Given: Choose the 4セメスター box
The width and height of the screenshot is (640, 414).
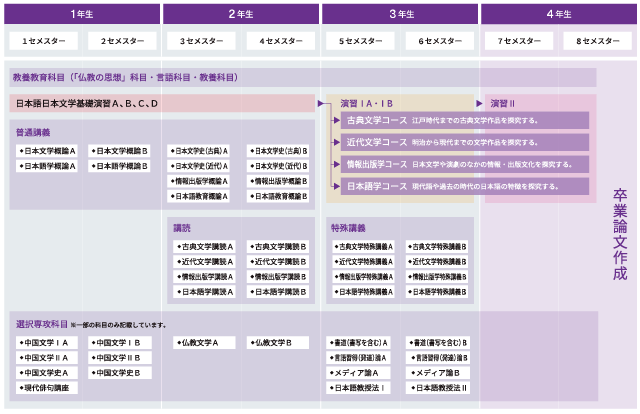Looking at the screenshot, I should tap(277, 42).
